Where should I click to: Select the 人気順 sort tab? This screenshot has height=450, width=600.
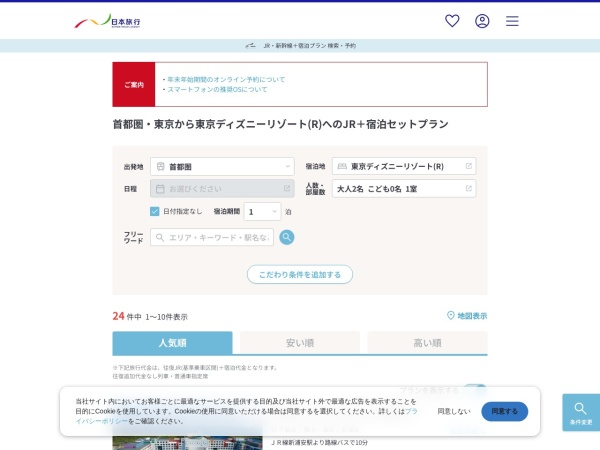[x=173, y=343]
